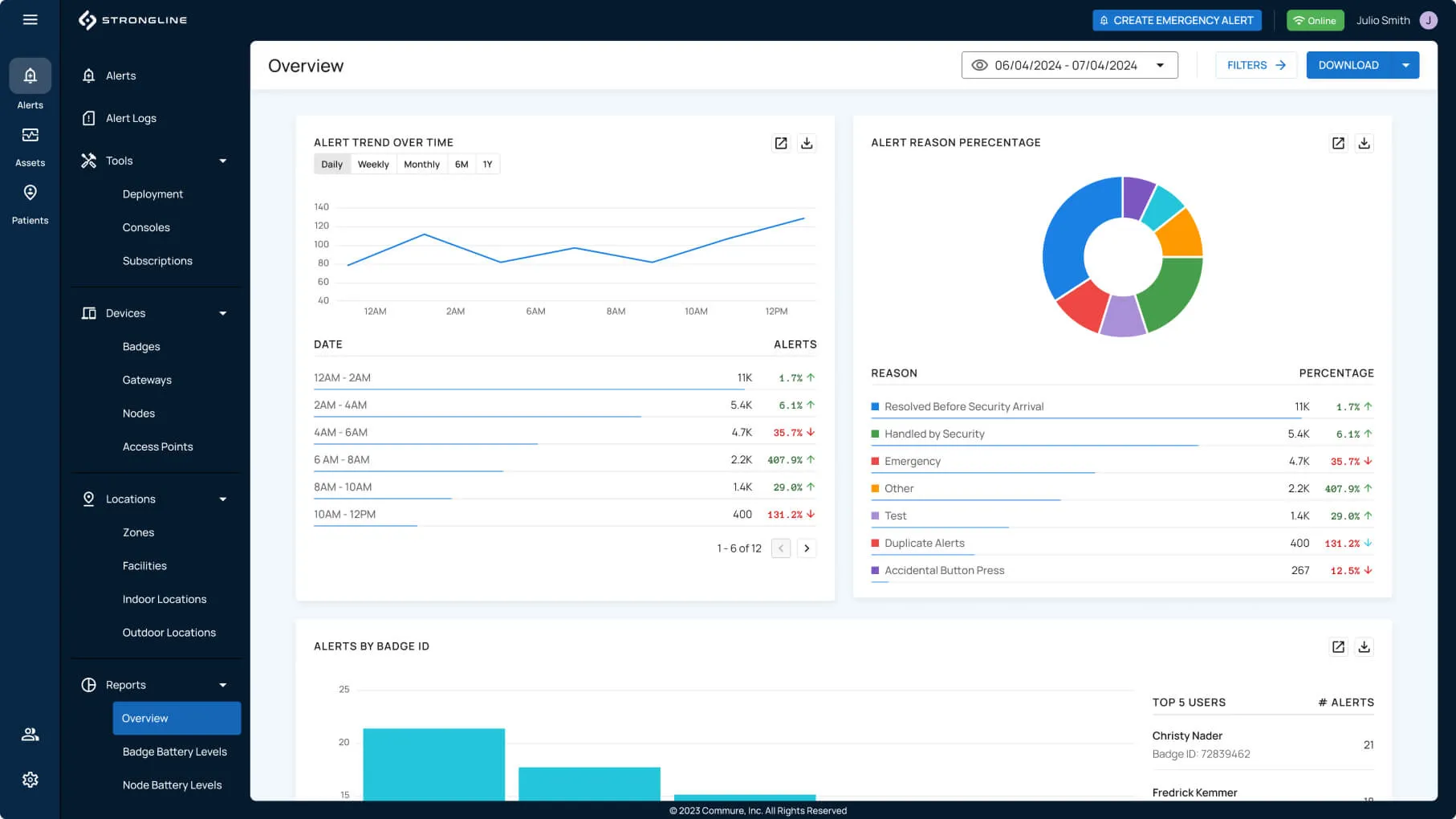
Task: Expand the Download button's dropdown arrow
Action: (1405, 65)
